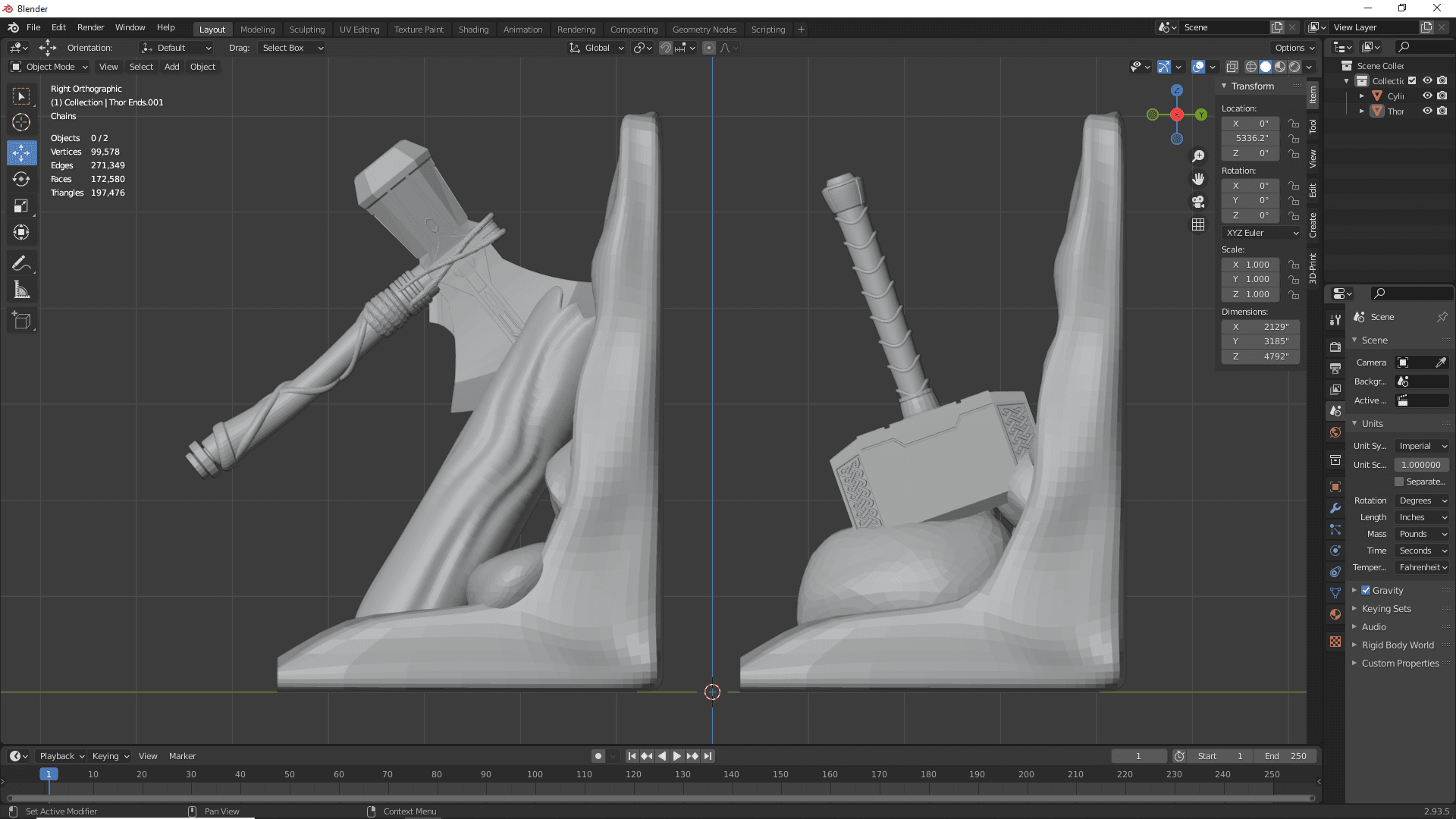1456x819 pixels.
Task: Expand the Thor object in outliner
Action: pos(1362,111)
